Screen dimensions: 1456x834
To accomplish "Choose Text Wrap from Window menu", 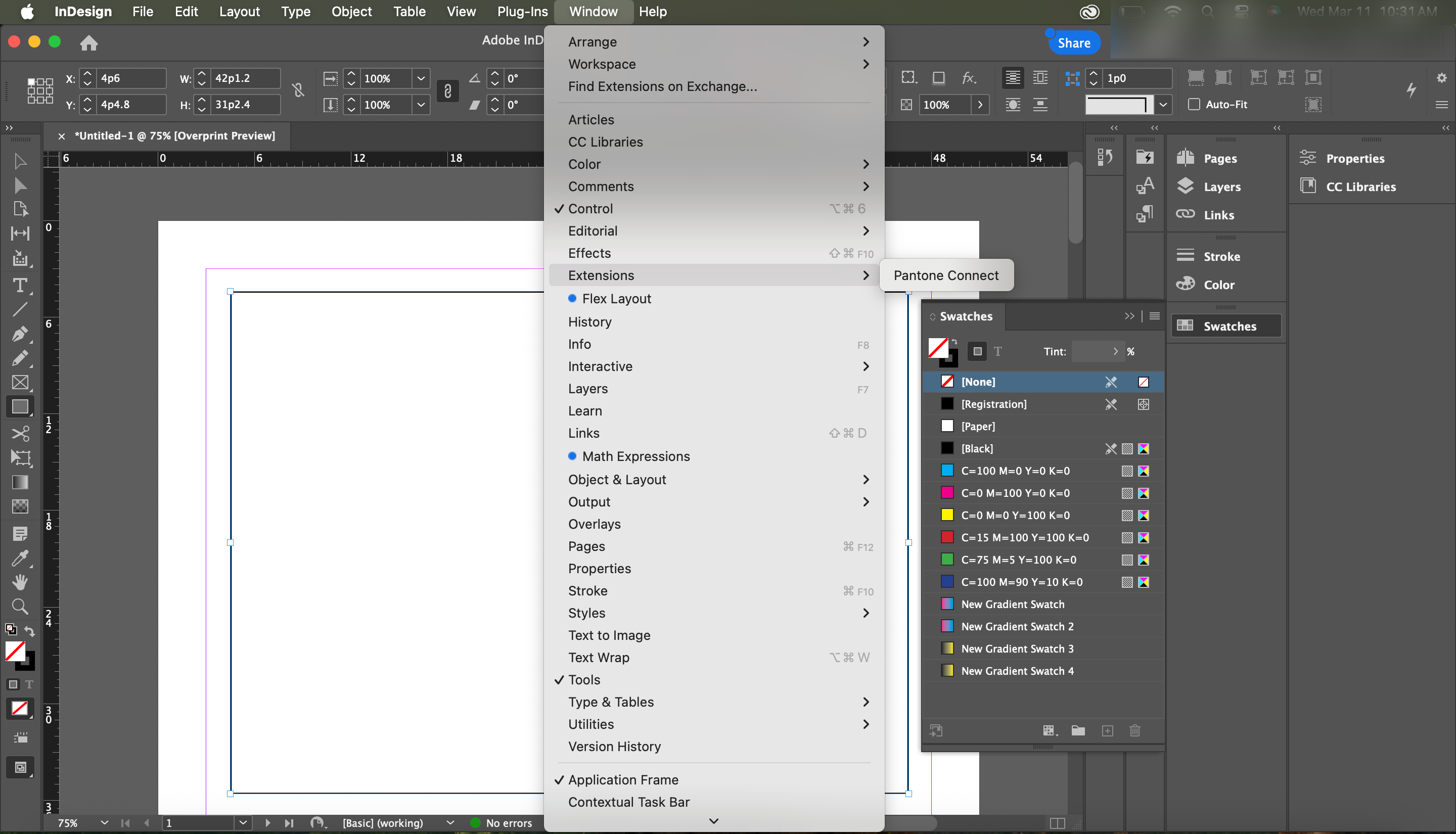I will pyautogui.click(x=598, y=657).
